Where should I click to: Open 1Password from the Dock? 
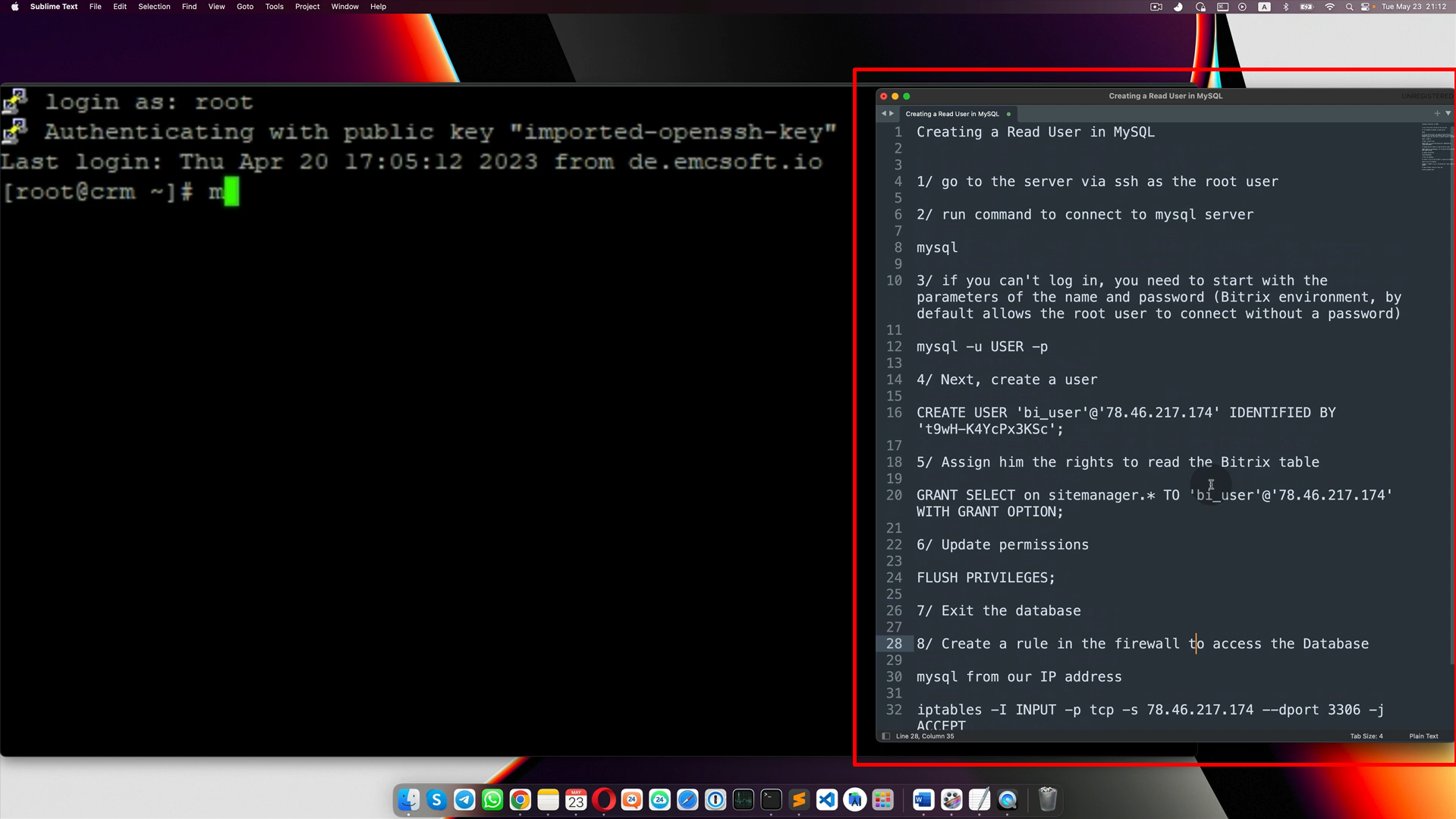point(715,800)
